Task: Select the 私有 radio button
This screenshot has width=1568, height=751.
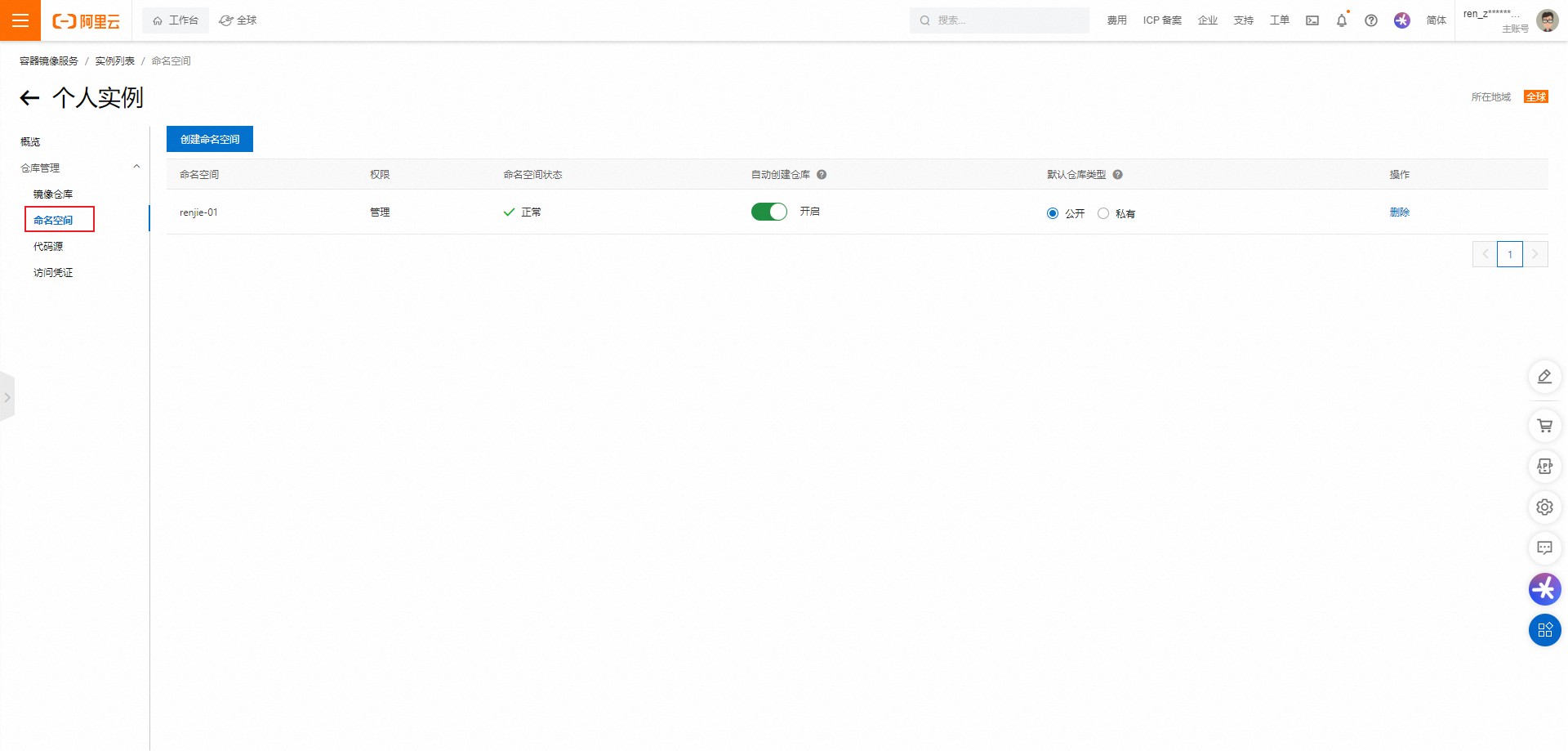Action: pos(1103,213)
